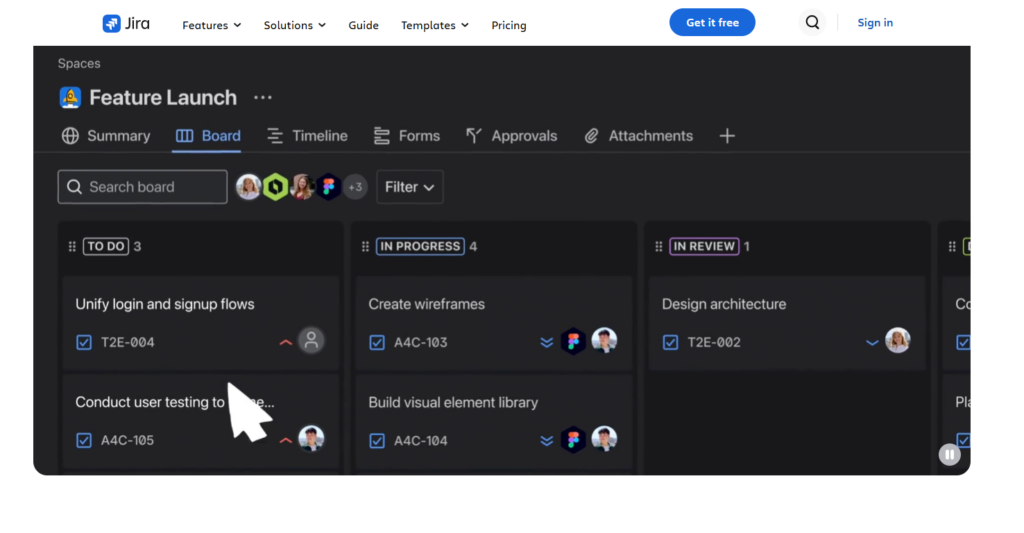
Task: Click the Jira logo in the header
Action: pos(126,24)
